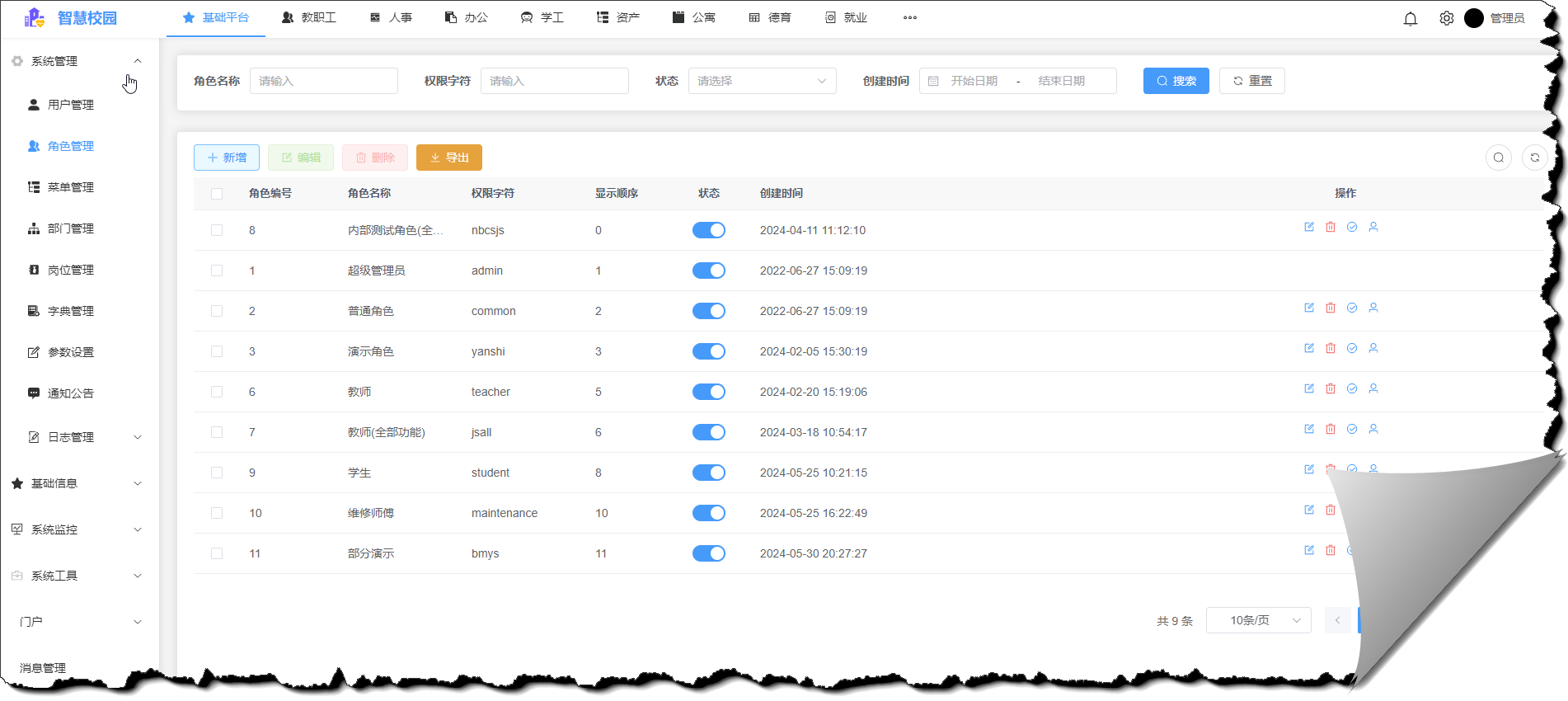The width and height of the screenshot is (1568, 701).
Task: Disable status switch for student role
Action: click(x=708, y=473)
